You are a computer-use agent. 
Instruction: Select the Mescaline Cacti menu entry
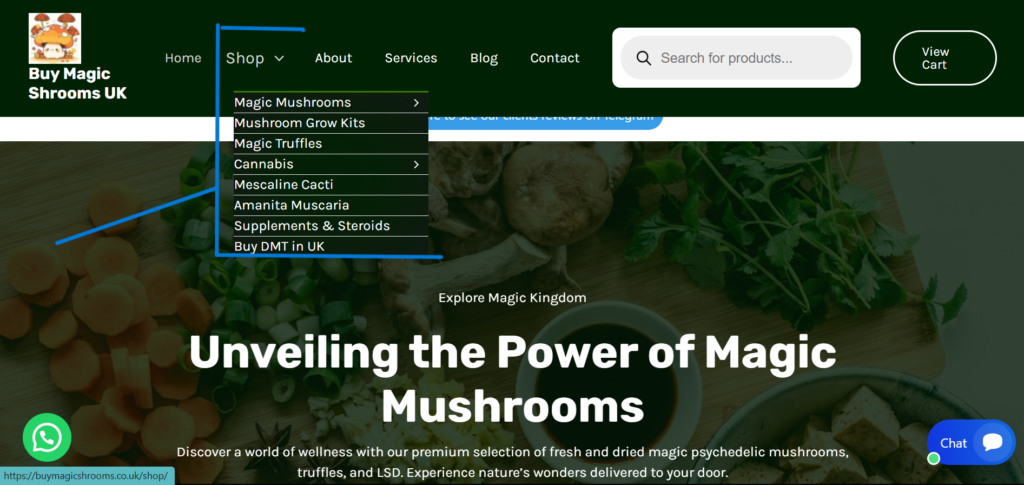(283, 185)
